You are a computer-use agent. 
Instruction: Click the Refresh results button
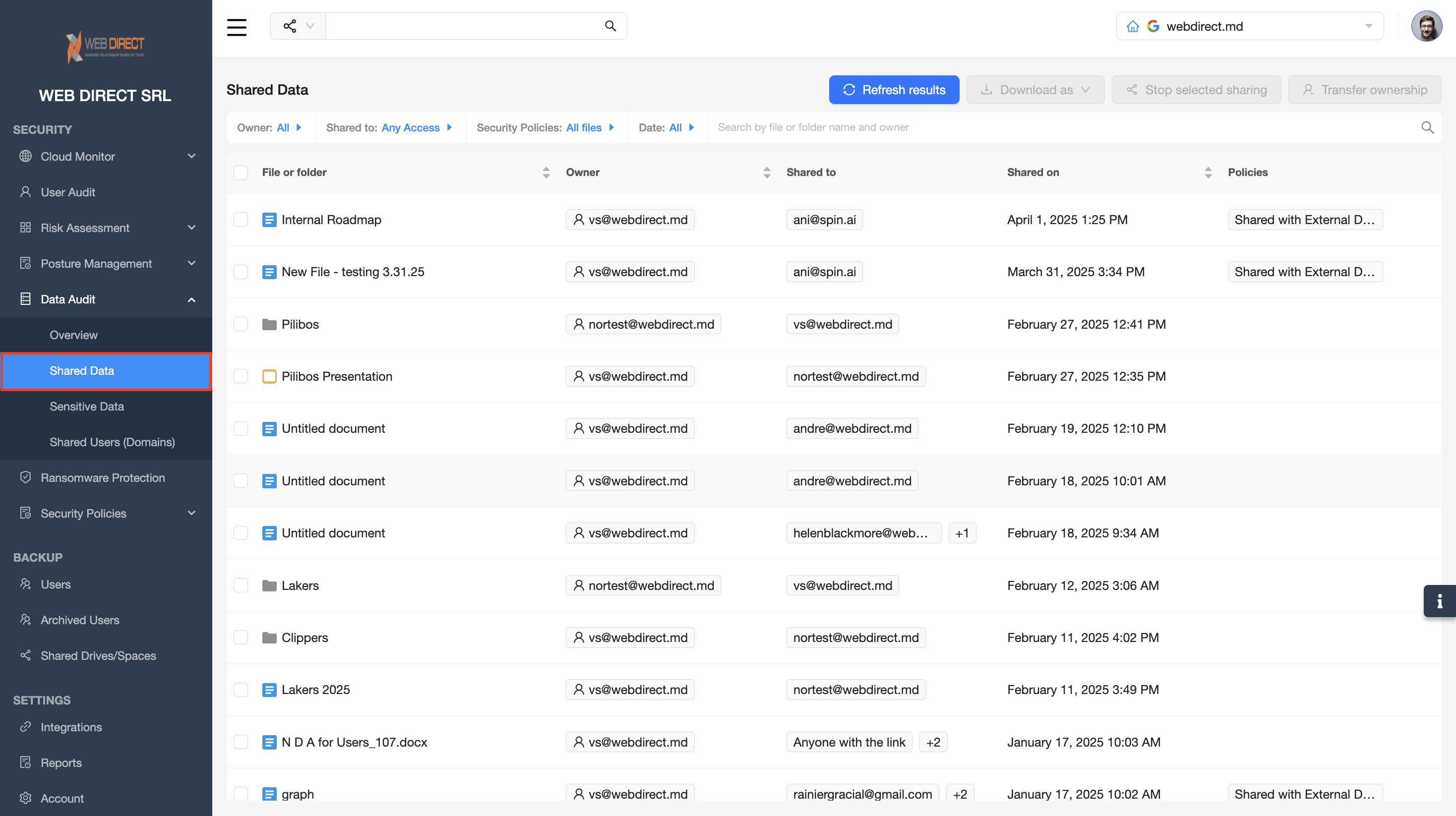893,90
